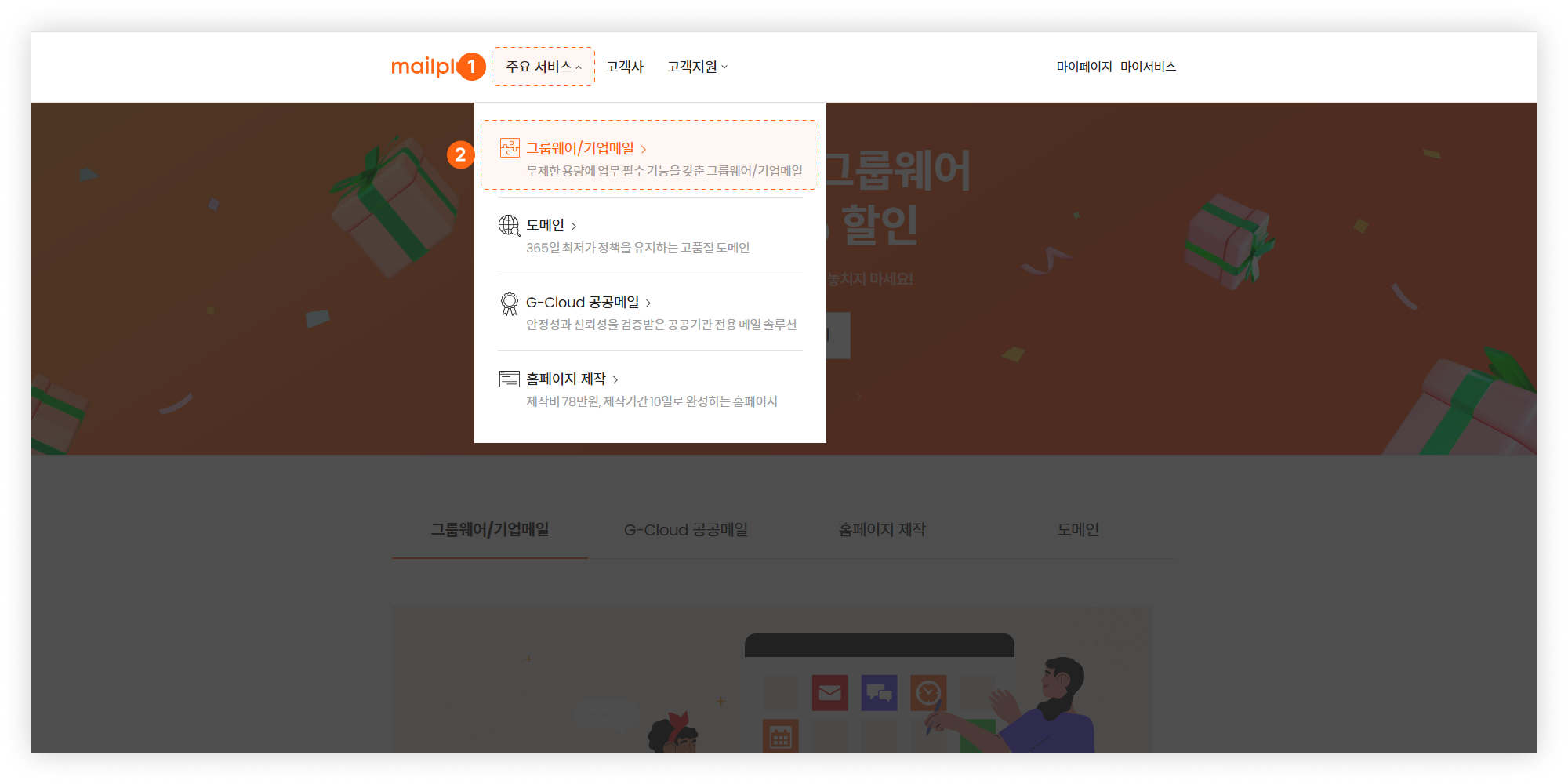Select 홈페이지 제작 in the dropdown
This screenshot has height=784, width=1568.
[650, 389]
